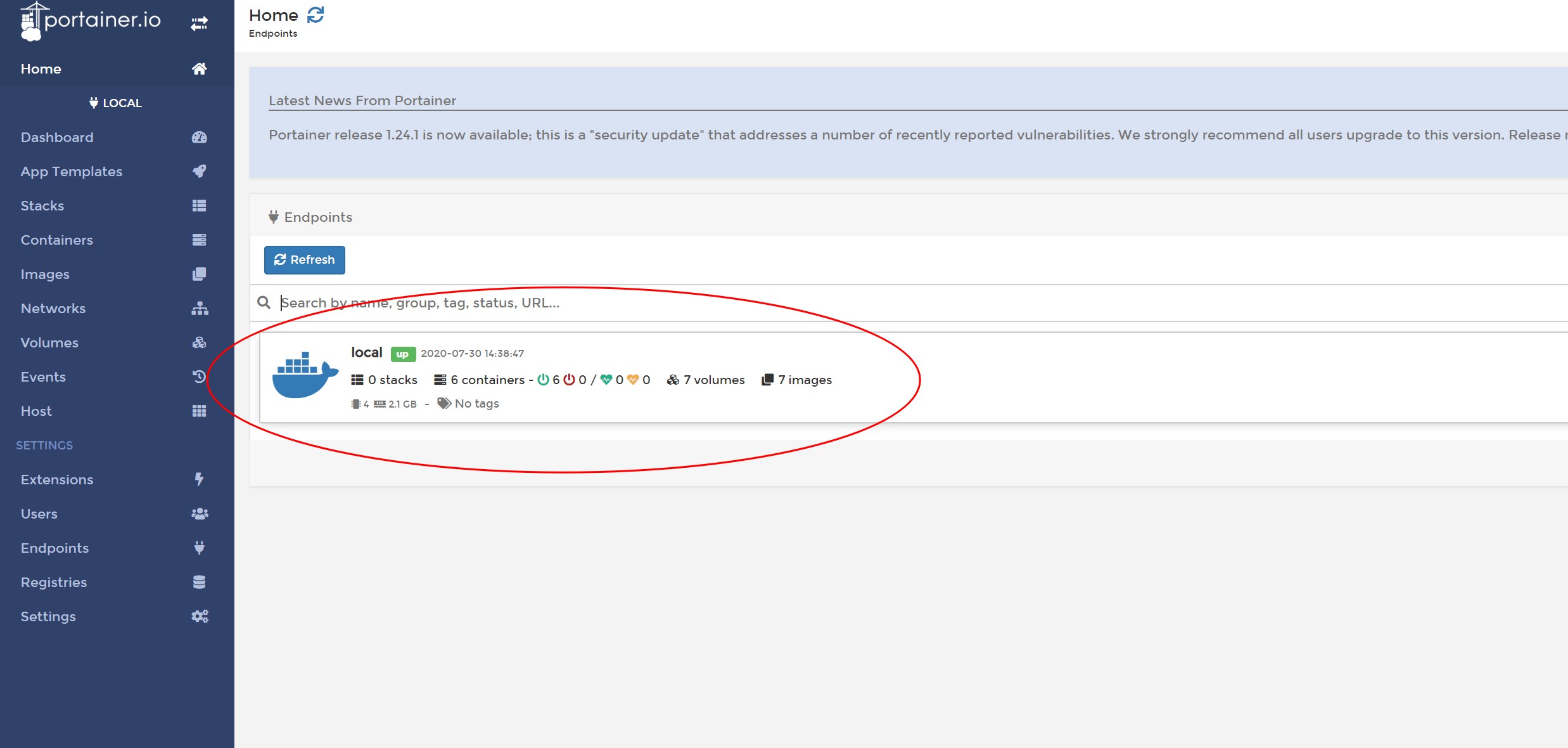
Task: Click the Stacks list icon
Action: (x=200, y=205)
